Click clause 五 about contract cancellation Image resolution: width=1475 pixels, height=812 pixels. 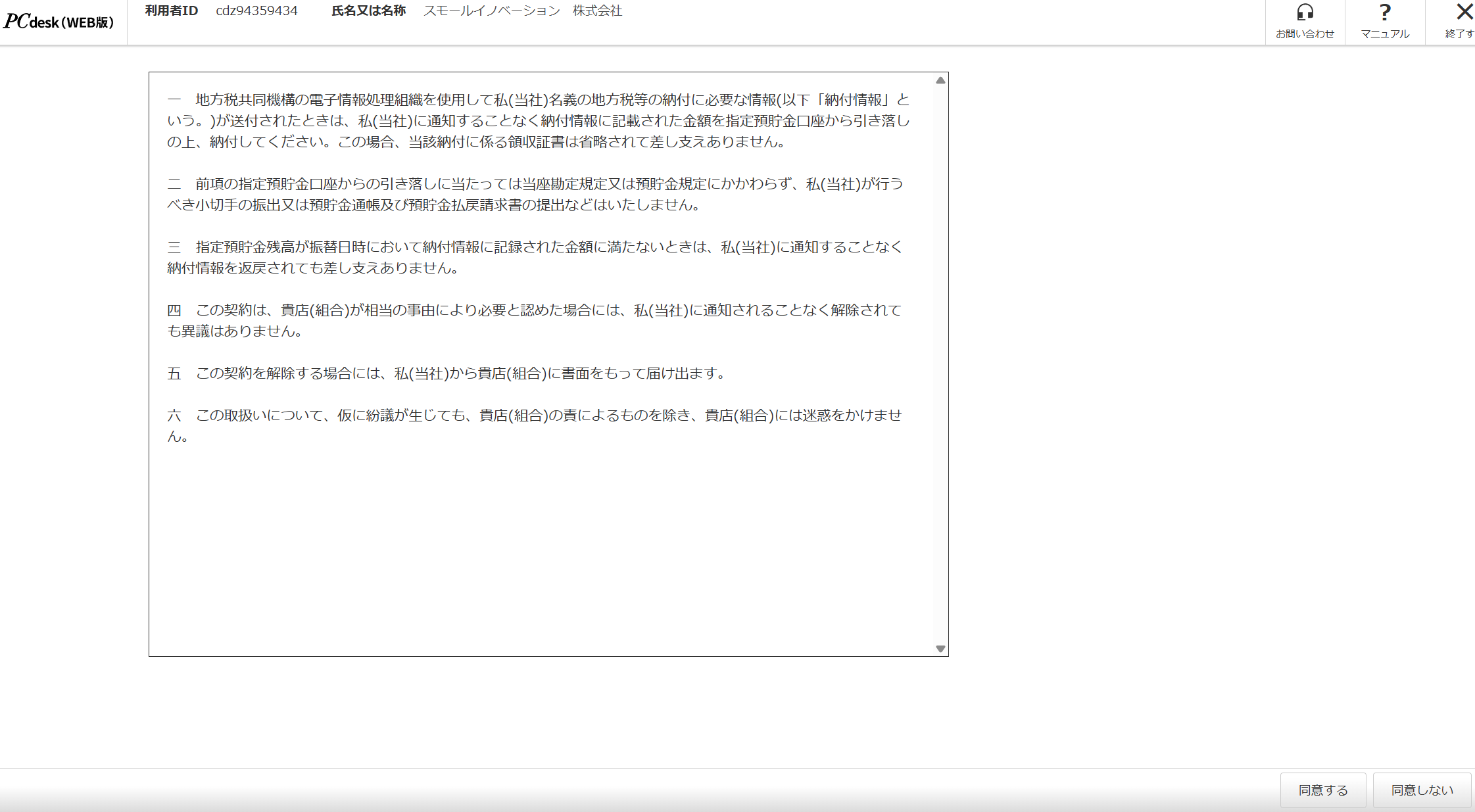pos(447,373)
